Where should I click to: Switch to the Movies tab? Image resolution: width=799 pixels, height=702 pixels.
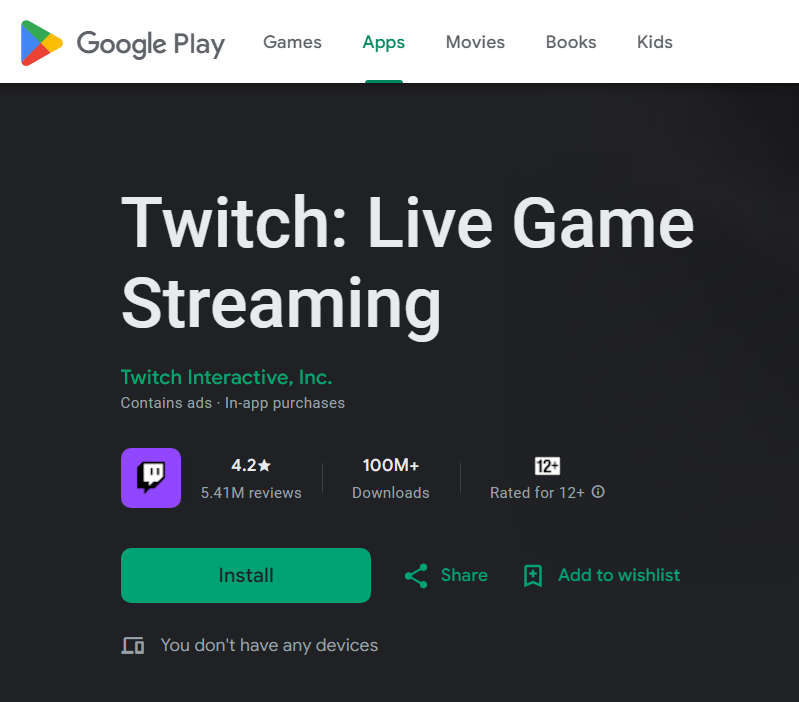click(x=475, y=42)
